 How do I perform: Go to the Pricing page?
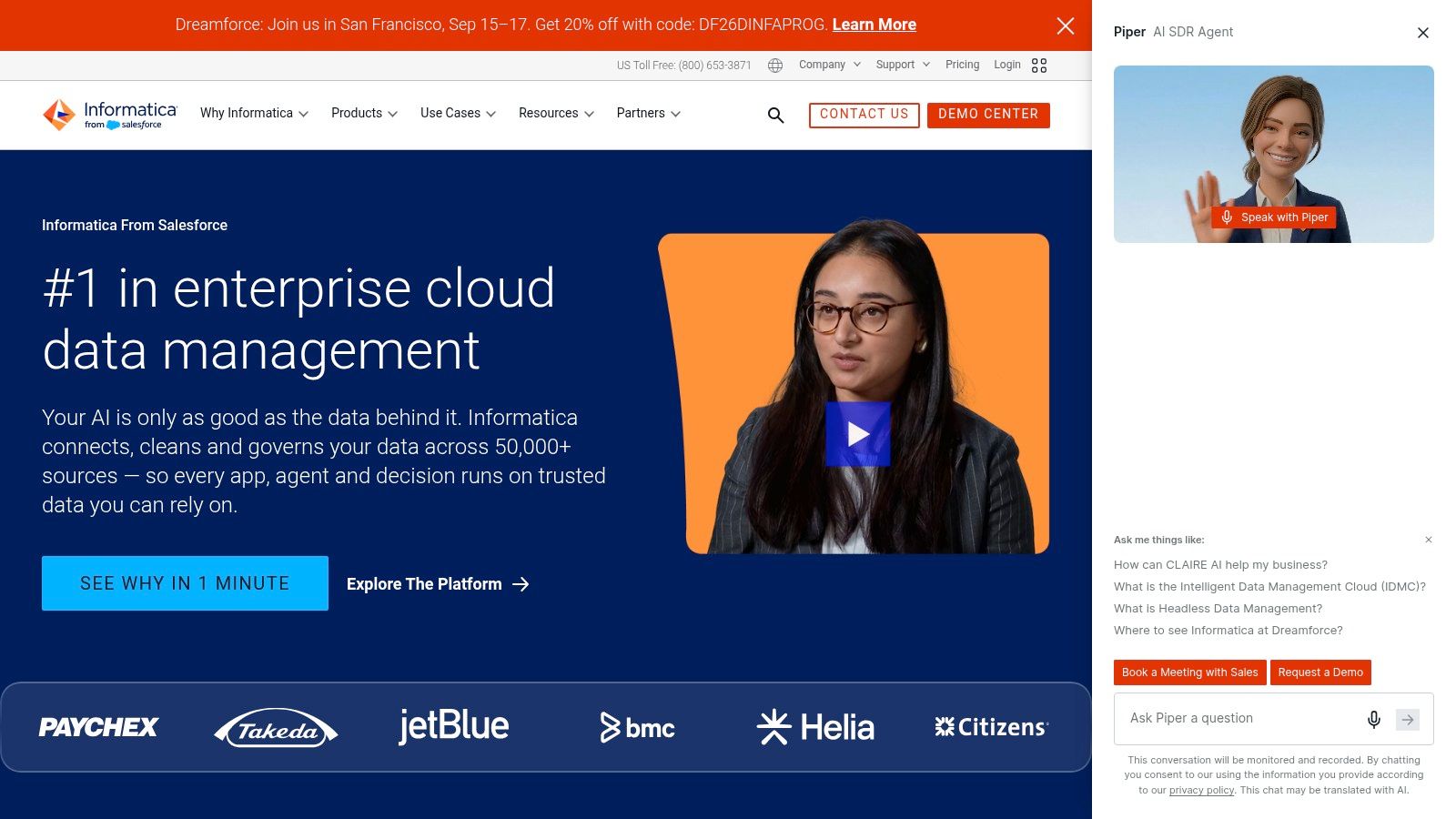[962, 65]
